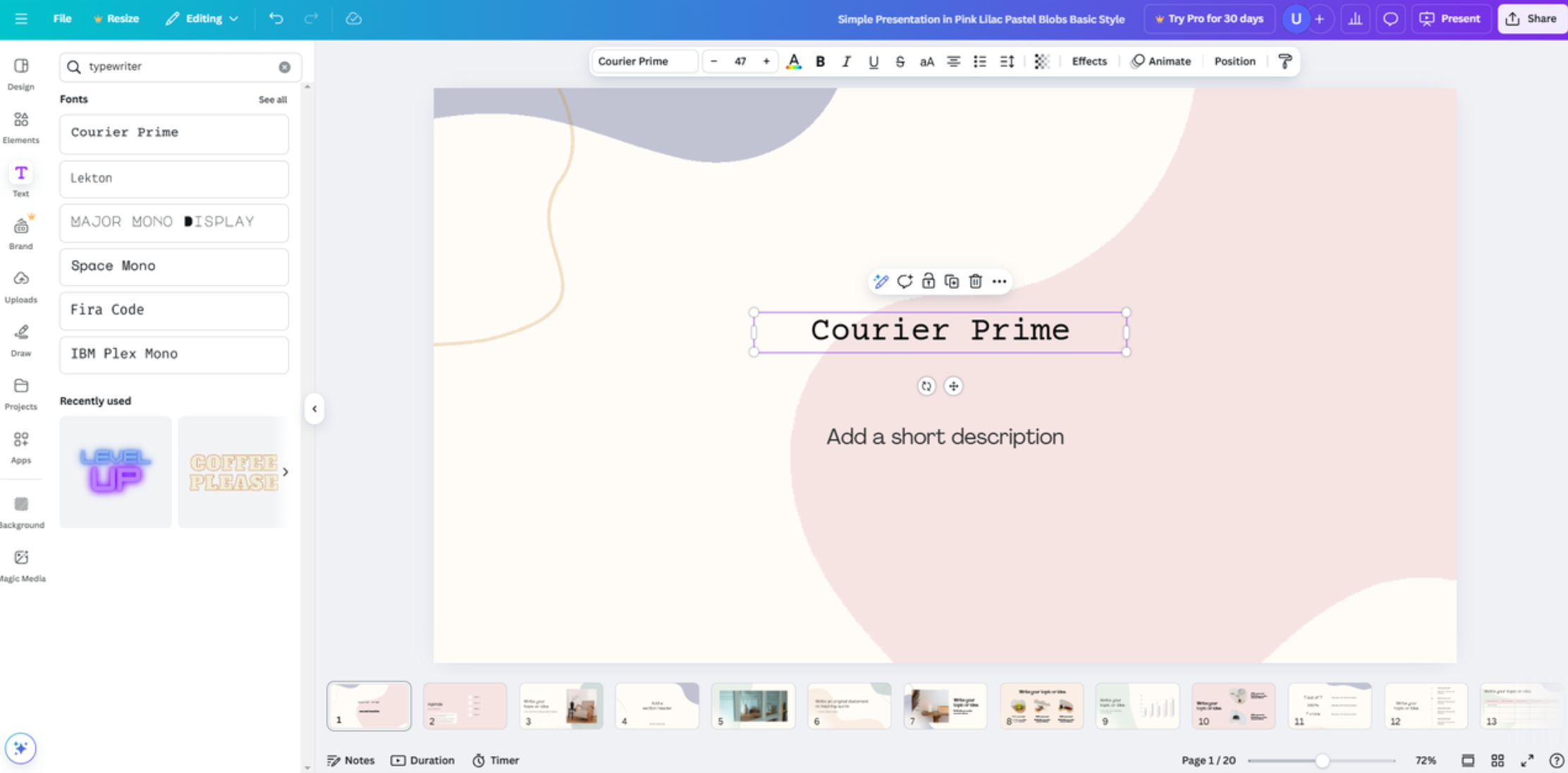
Task: Toggle italic formatting
Action: tap(846, 61)
